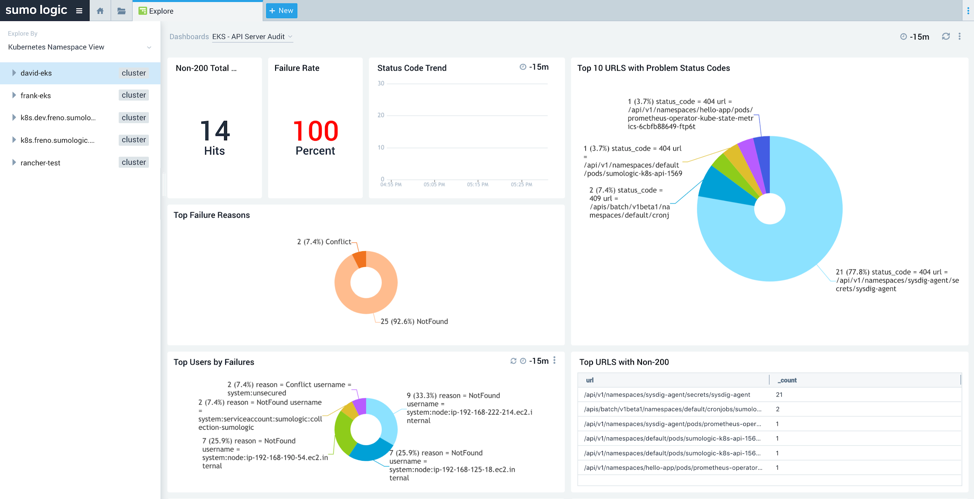Click the cluster tag beside rancher-test
The width and height of the screenshot is (974, 499).
(x=134, y=162)
